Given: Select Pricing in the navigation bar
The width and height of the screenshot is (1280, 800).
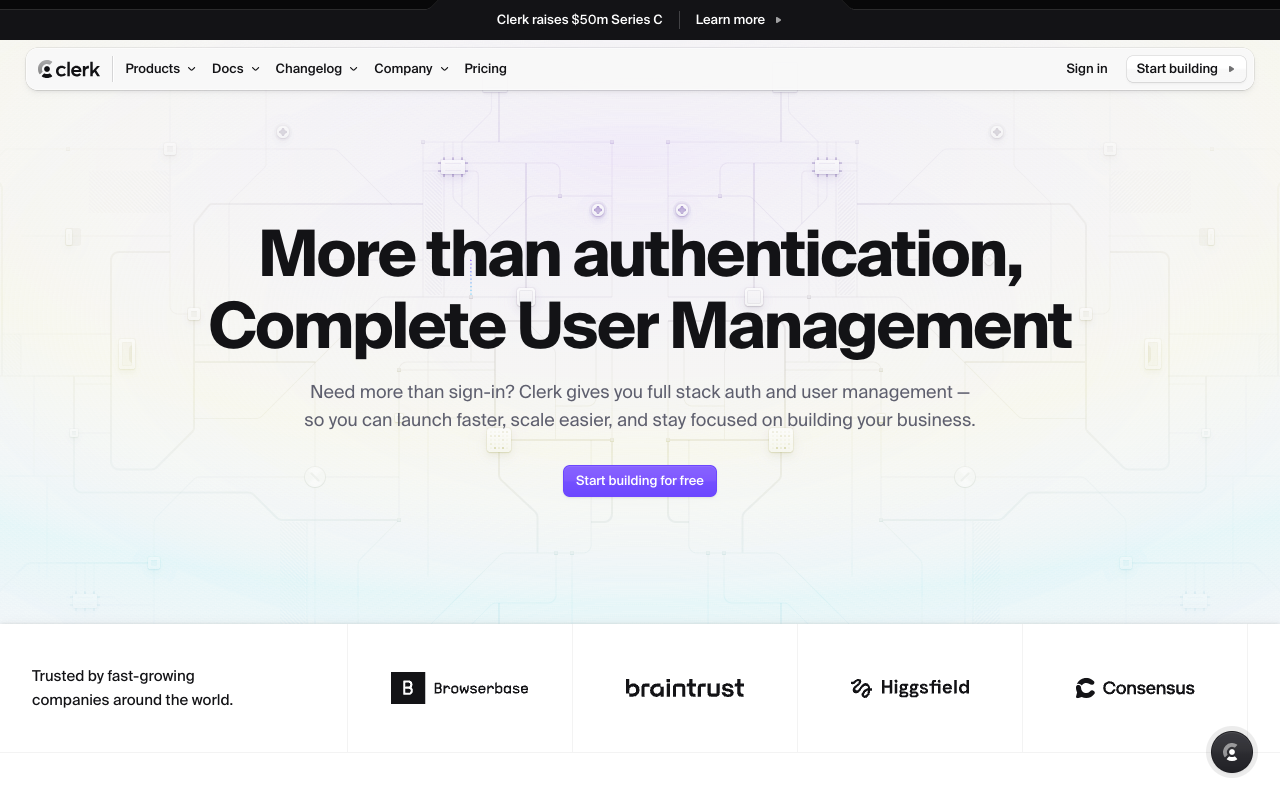Looking at the screenshot, I should pyautogui.click(x=485, y=69).
